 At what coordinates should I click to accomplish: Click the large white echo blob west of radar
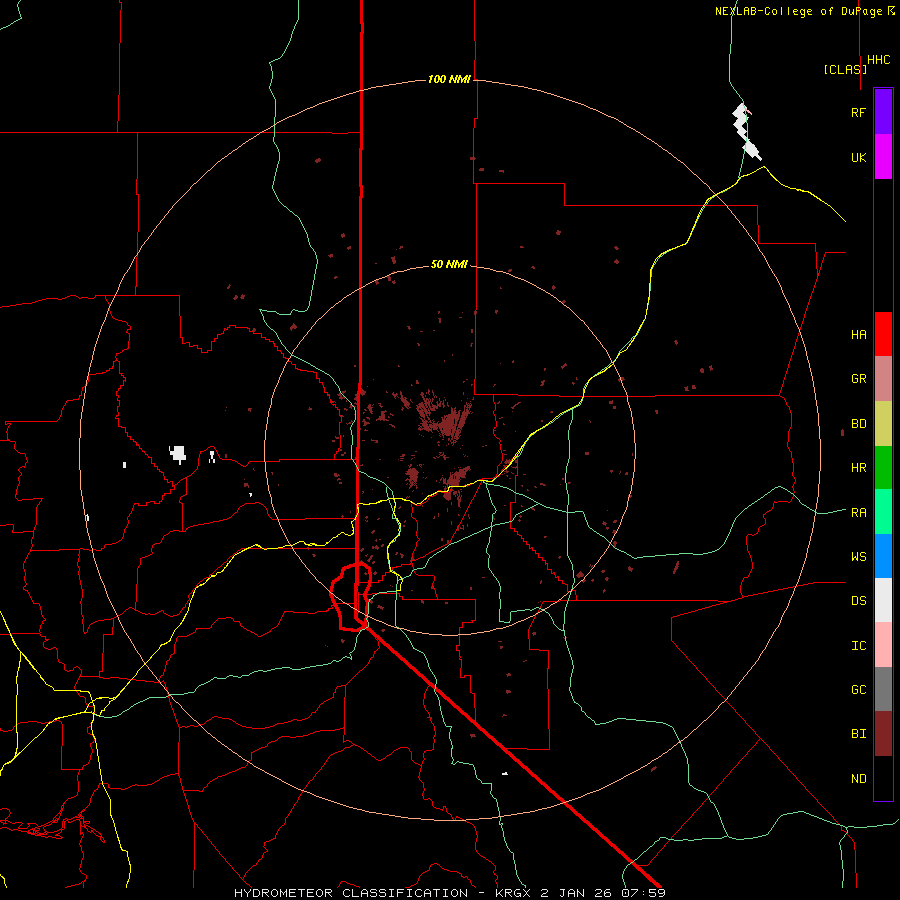pos(178,453)
